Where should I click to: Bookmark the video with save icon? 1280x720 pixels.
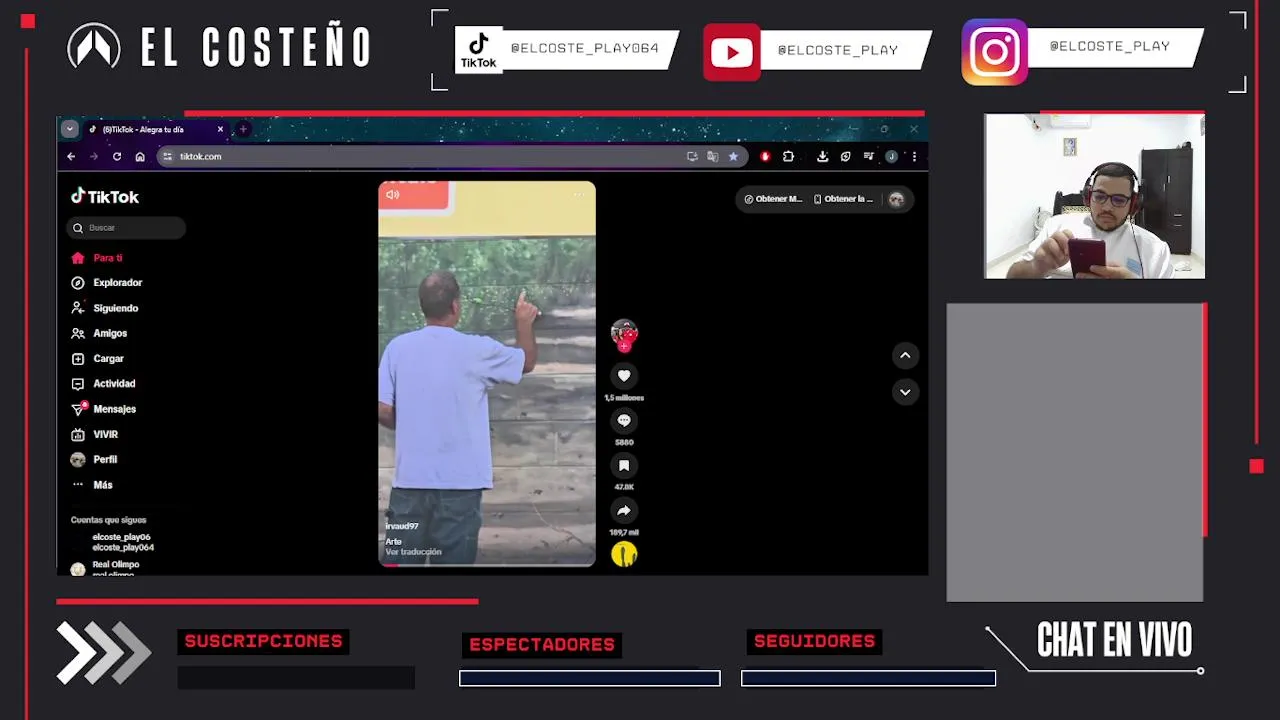tap(624, 466)
